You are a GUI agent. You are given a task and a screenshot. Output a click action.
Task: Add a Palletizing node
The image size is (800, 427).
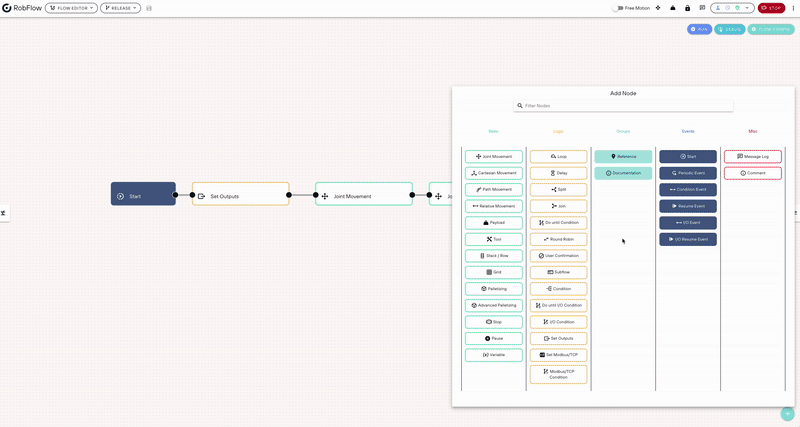494,289
